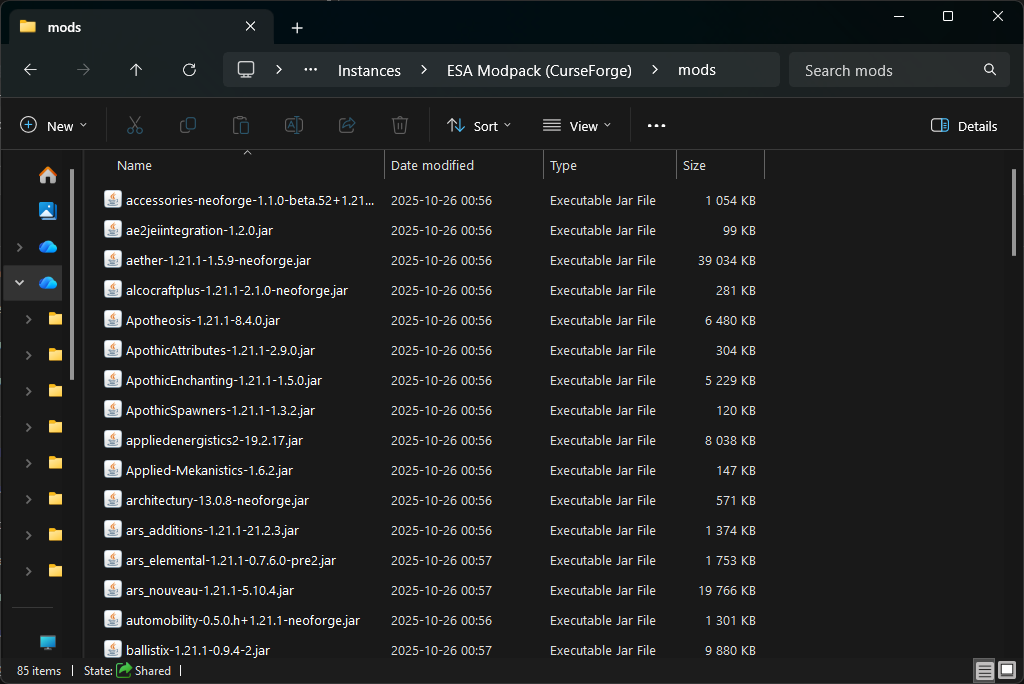The height and width of the screenshot is (684, 1024).
Task: Switch to details list view in status bar
Action: point(985,670)
